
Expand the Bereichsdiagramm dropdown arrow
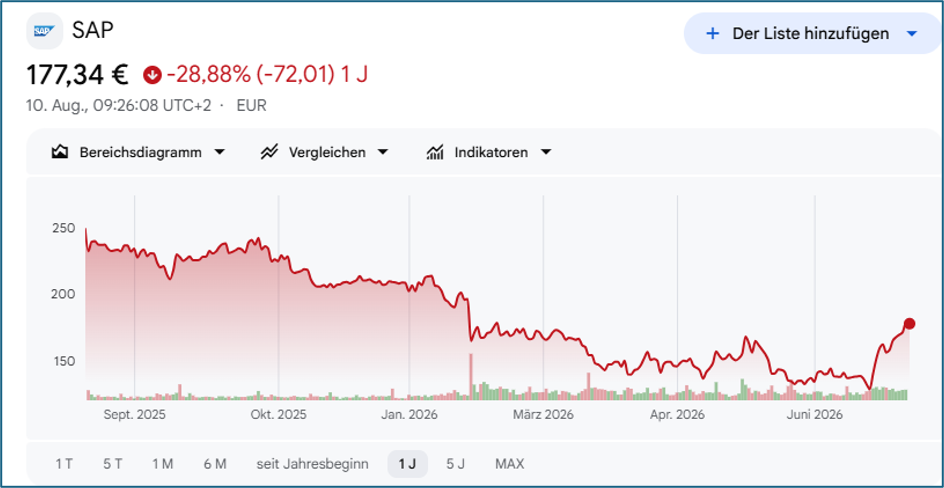tap(220, 152)
